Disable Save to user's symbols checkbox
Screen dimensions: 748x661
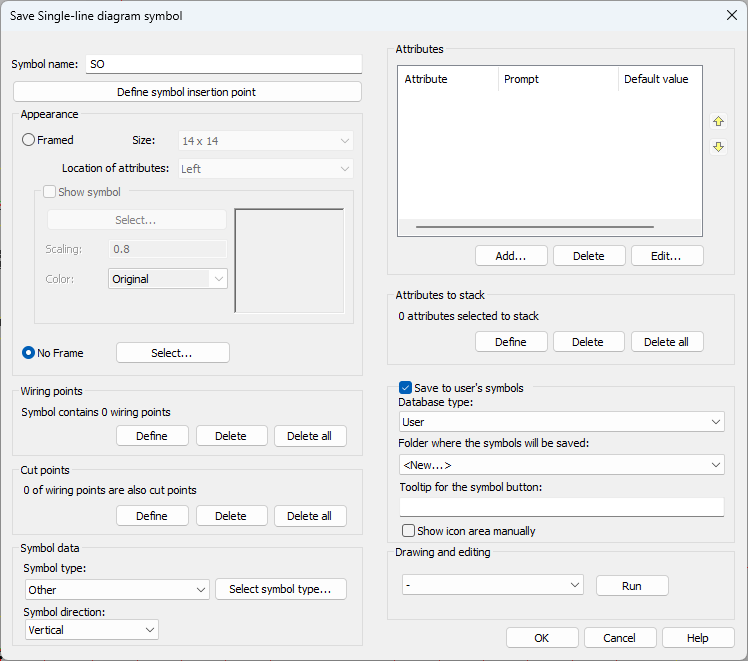(x=406, y=388)
